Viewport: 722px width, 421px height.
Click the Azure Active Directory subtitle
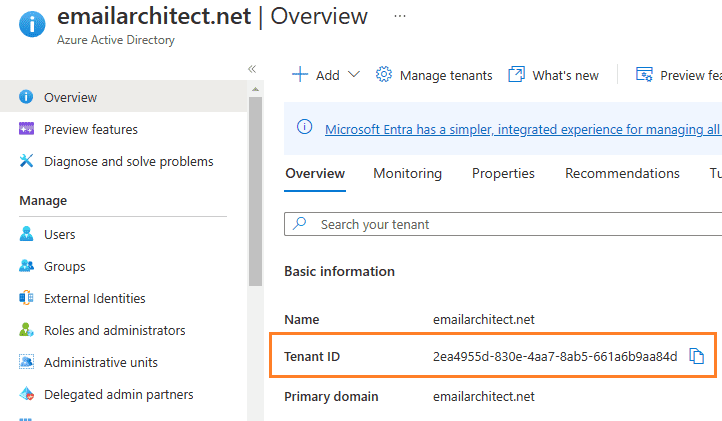click(x=116, y=40)
